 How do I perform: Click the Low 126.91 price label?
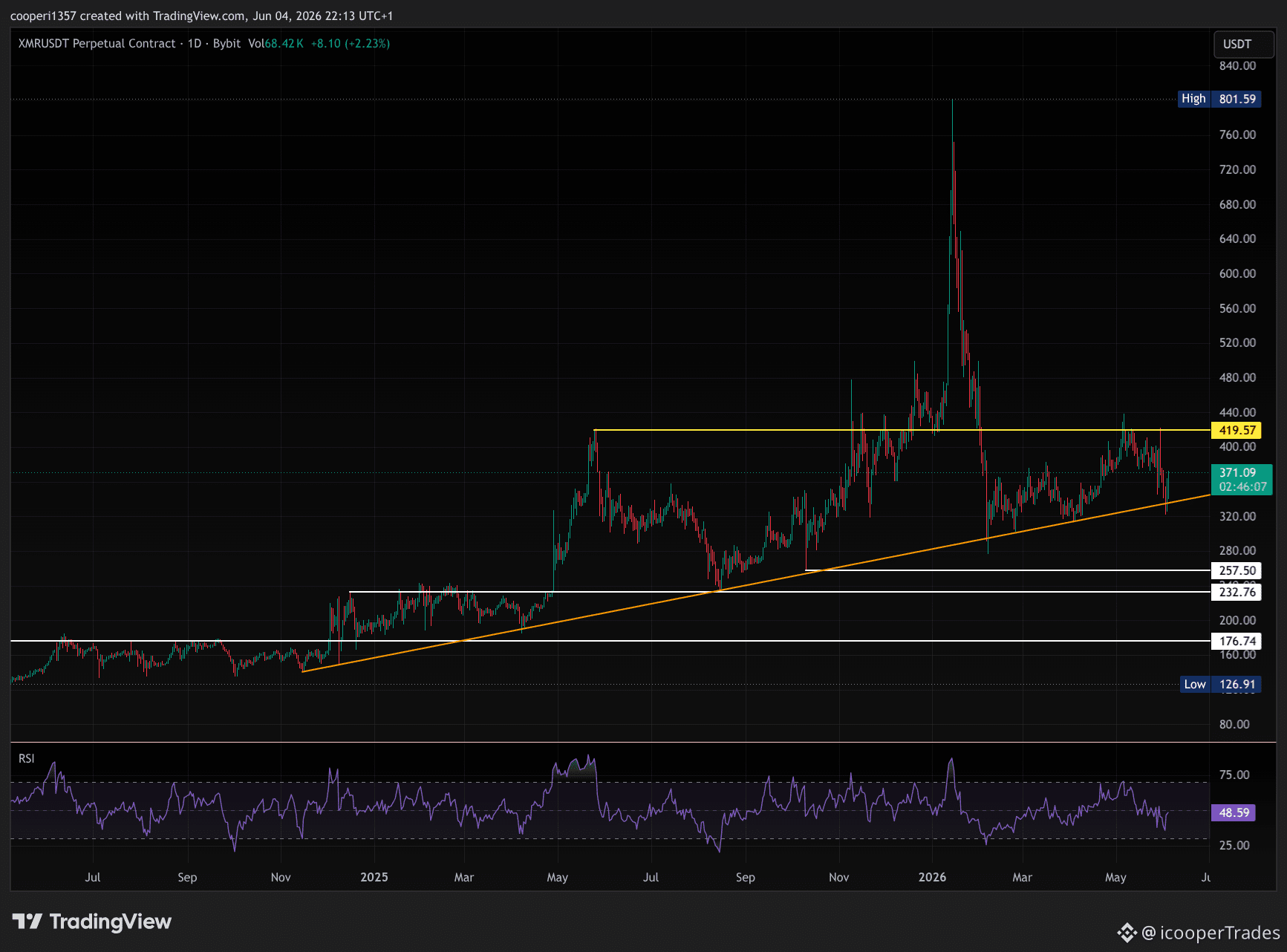(1220, 684)
